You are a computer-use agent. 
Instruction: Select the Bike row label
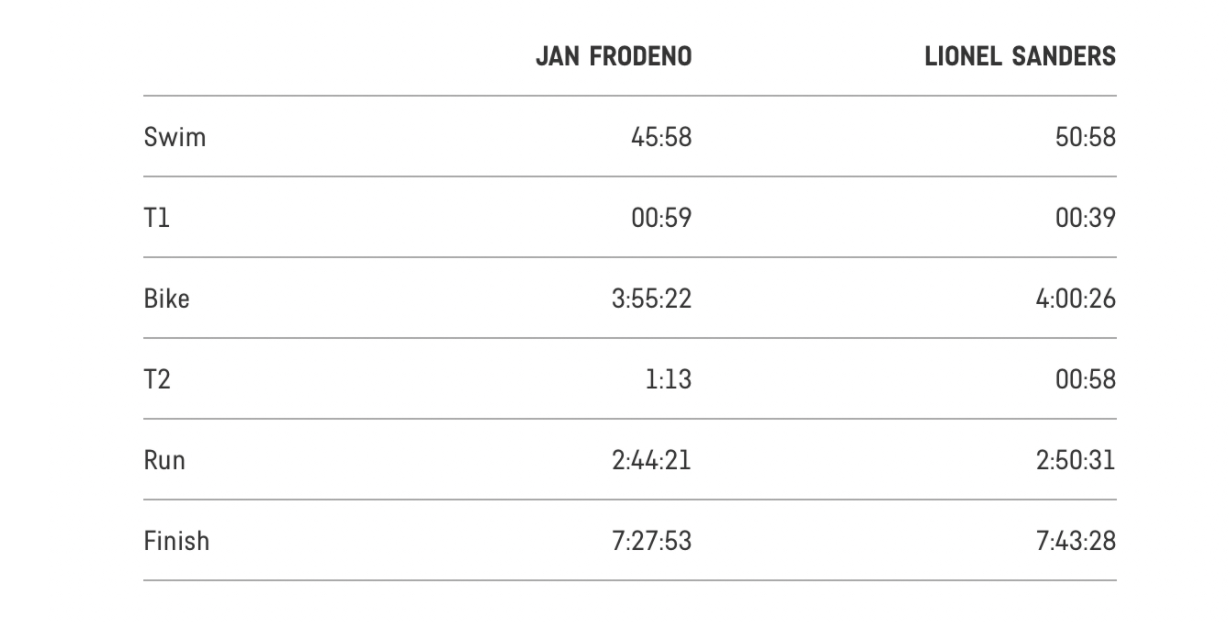click(x=167, y=299)
